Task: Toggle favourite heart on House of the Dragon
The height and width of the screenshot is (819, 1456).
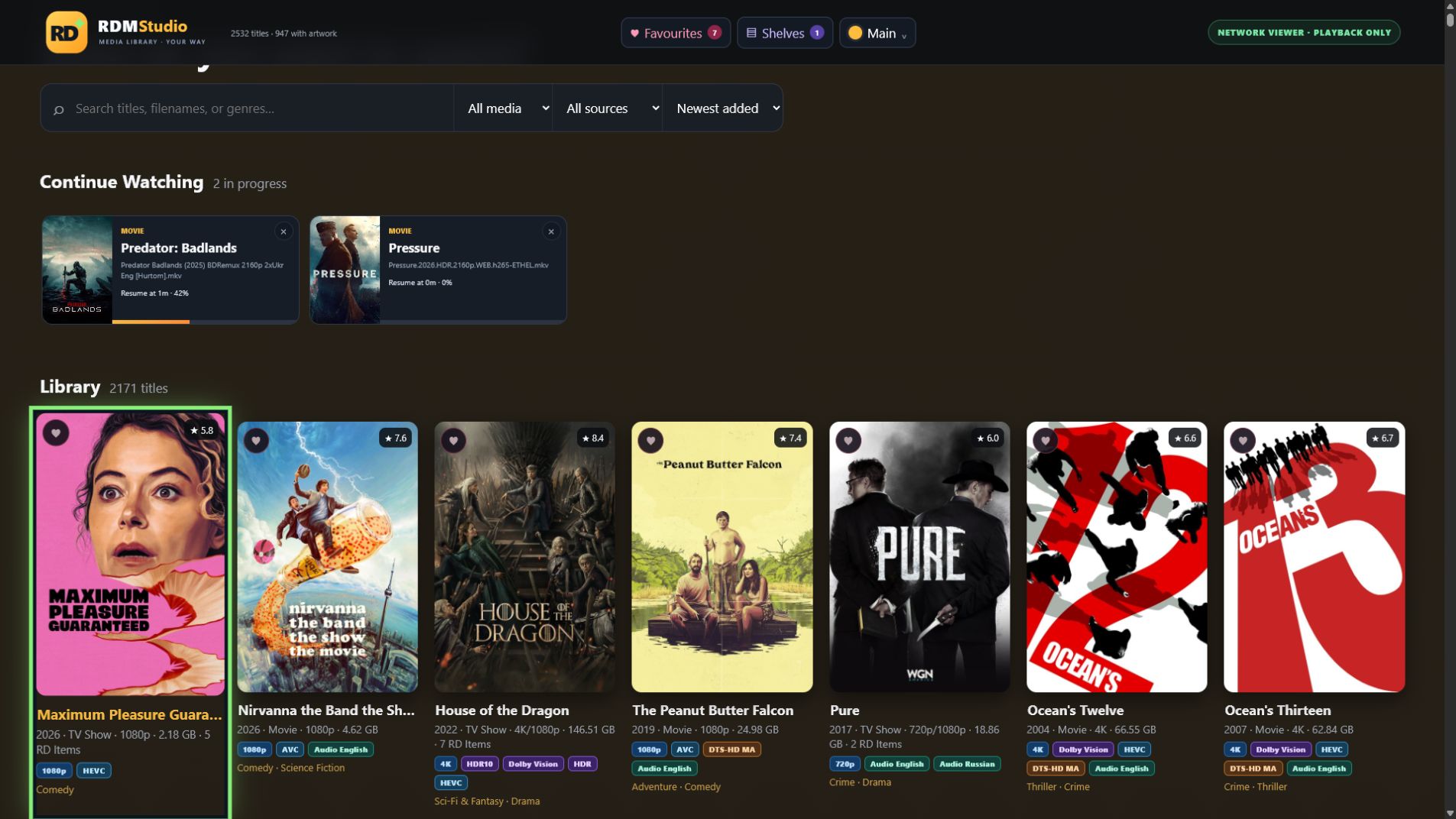Action: click(453, 441)
